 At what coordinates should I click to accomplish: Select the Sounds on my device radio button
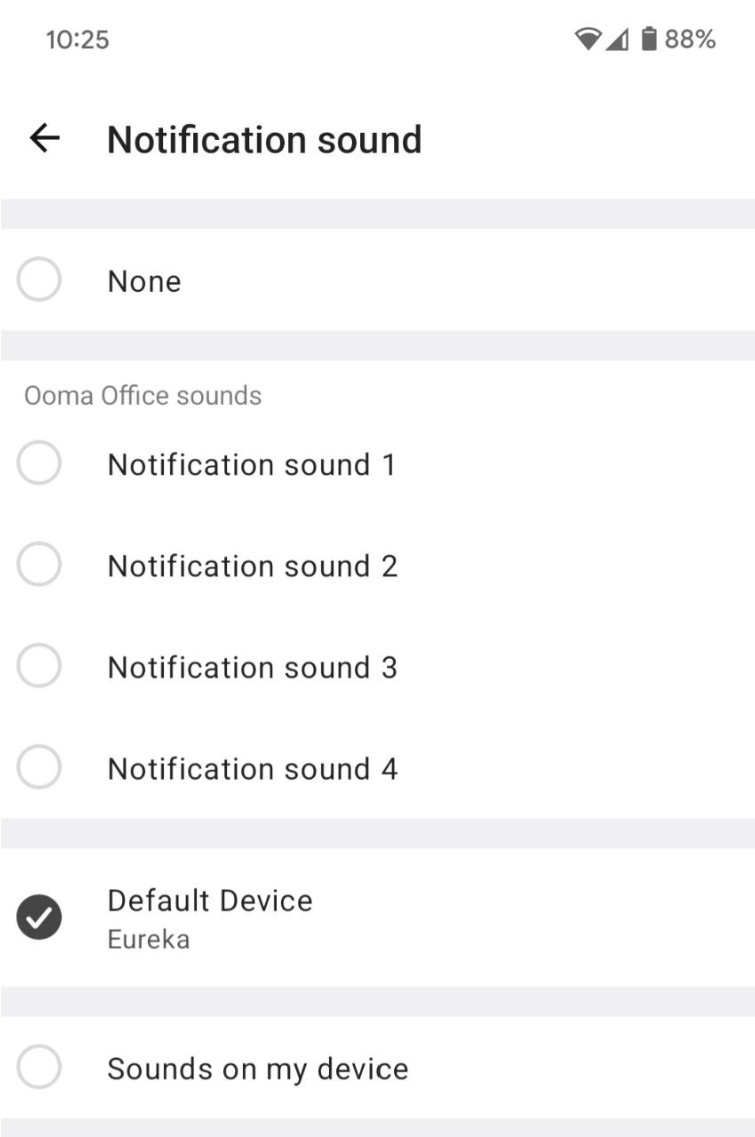(39, 1067)
